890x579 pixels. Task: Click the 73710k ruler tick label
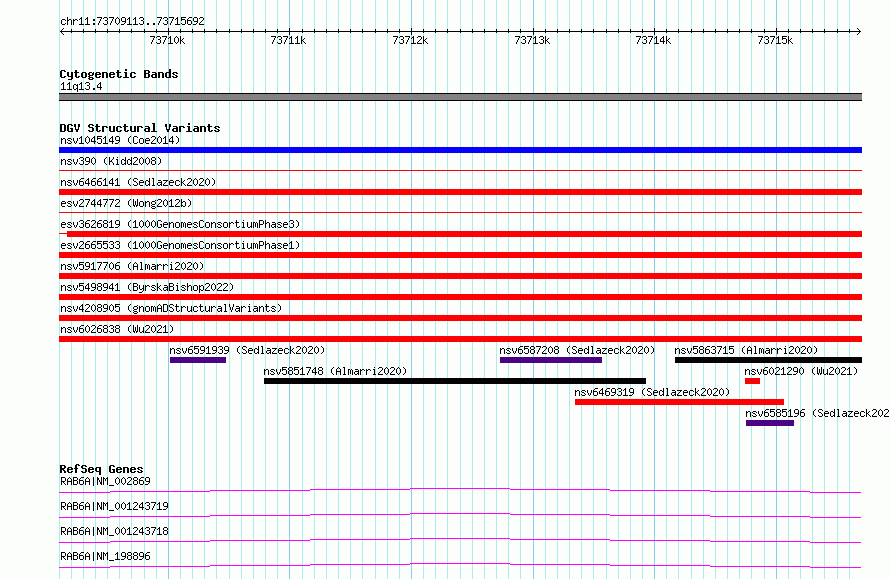167,40
